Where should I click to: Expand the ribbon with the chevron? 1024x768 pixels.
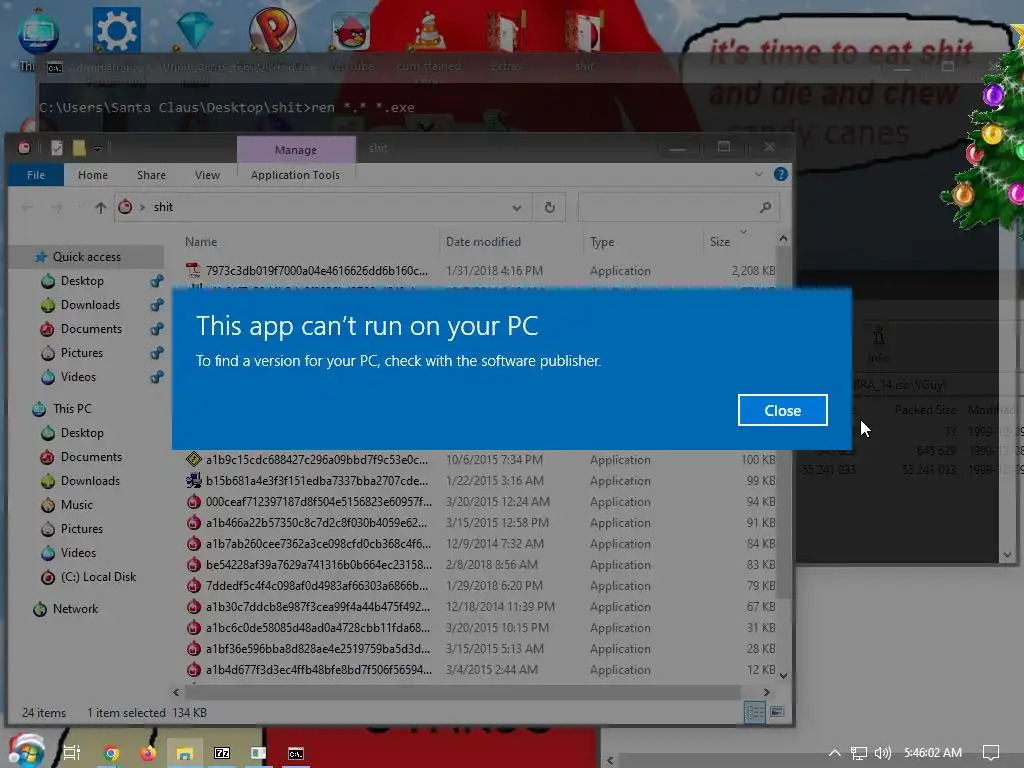758,174
